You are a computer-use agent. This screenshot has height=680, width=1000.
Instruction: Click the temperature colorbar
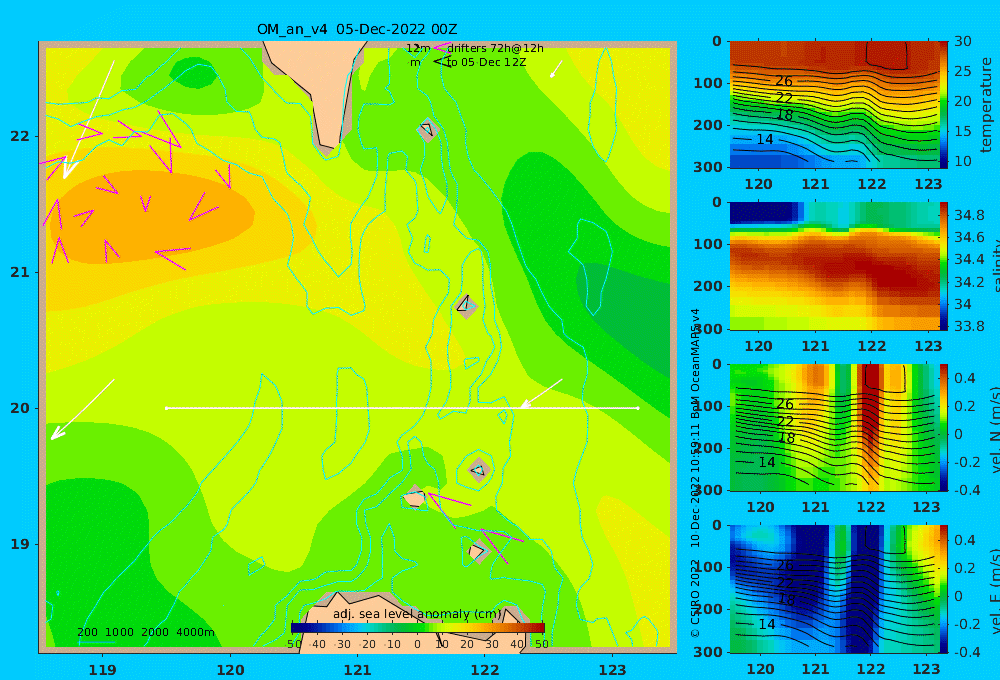(944, 105)
